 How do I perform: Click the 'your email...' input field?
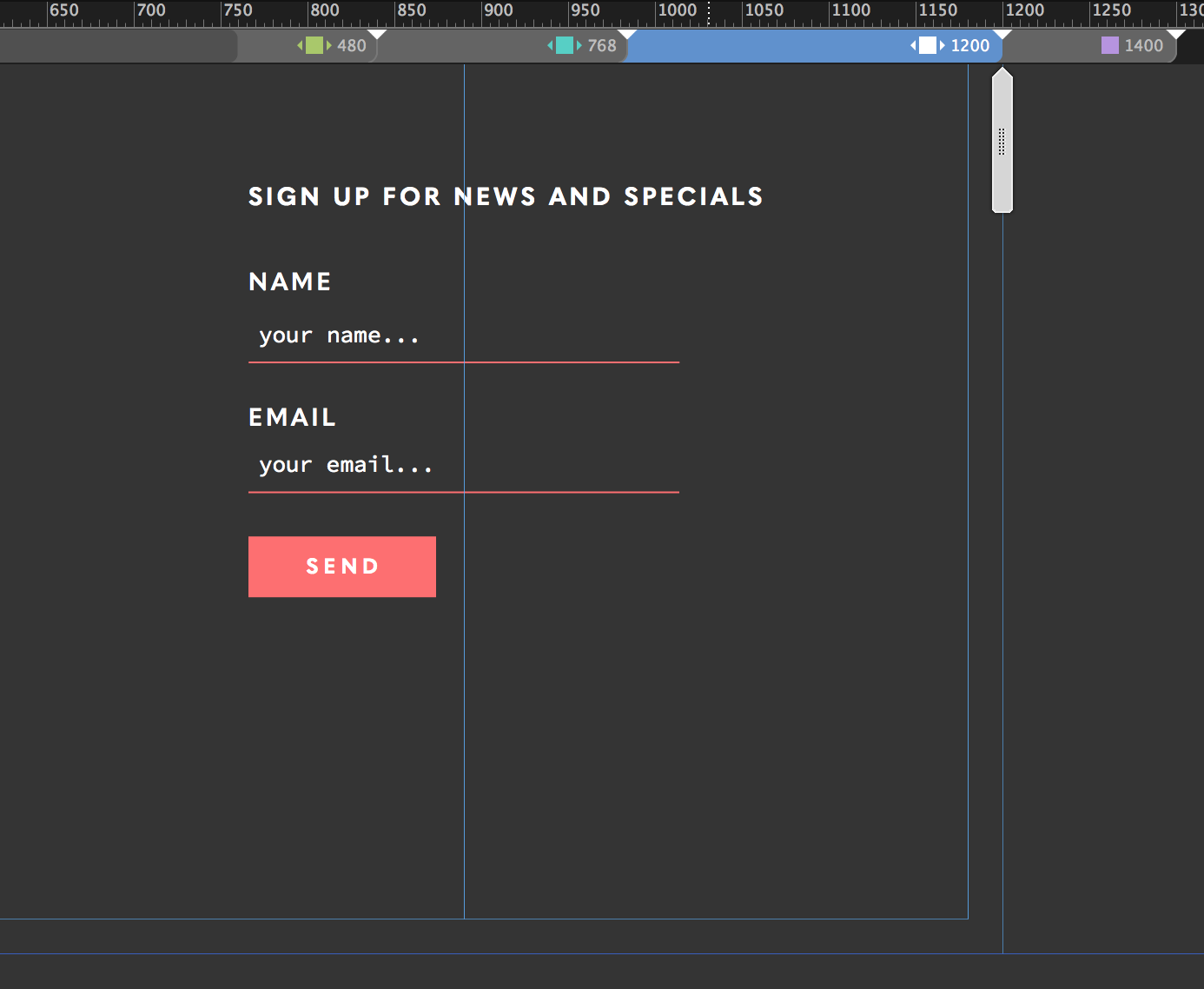pos(464,467)
